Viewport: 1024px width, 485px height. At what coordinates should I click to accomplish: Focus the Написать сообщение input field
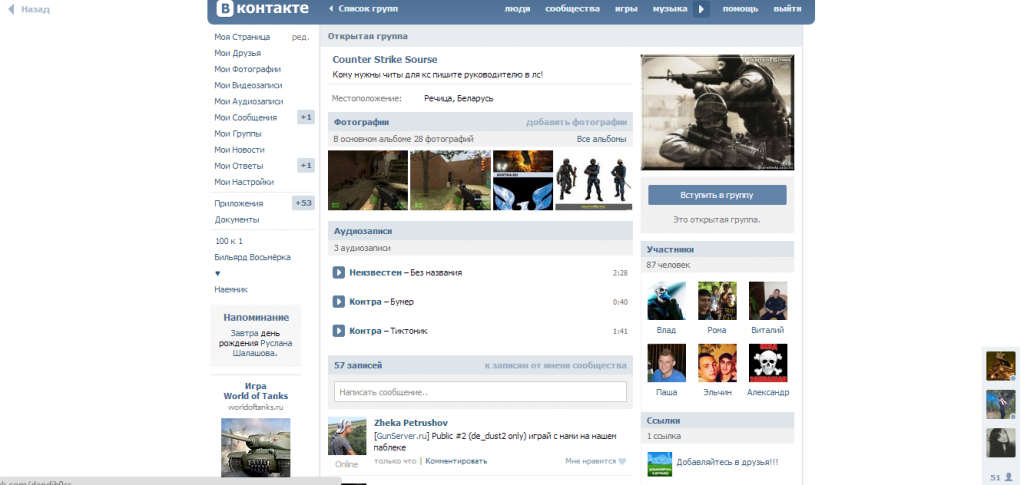coord(480,392)
